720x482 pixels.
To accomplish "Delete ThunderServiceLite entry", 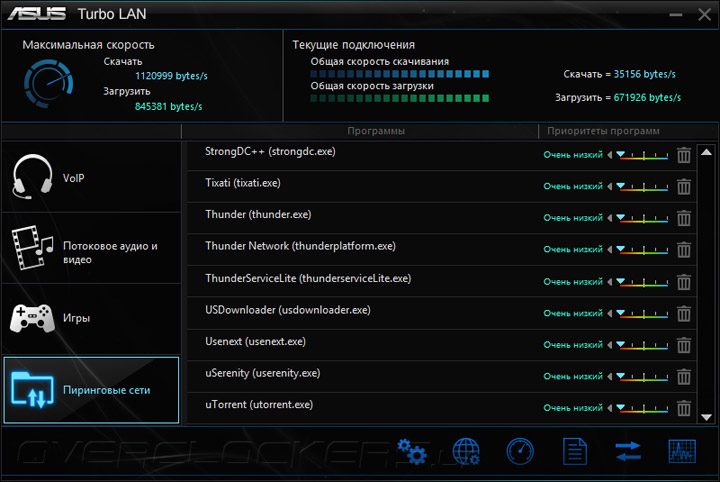I will pos(684,282).
